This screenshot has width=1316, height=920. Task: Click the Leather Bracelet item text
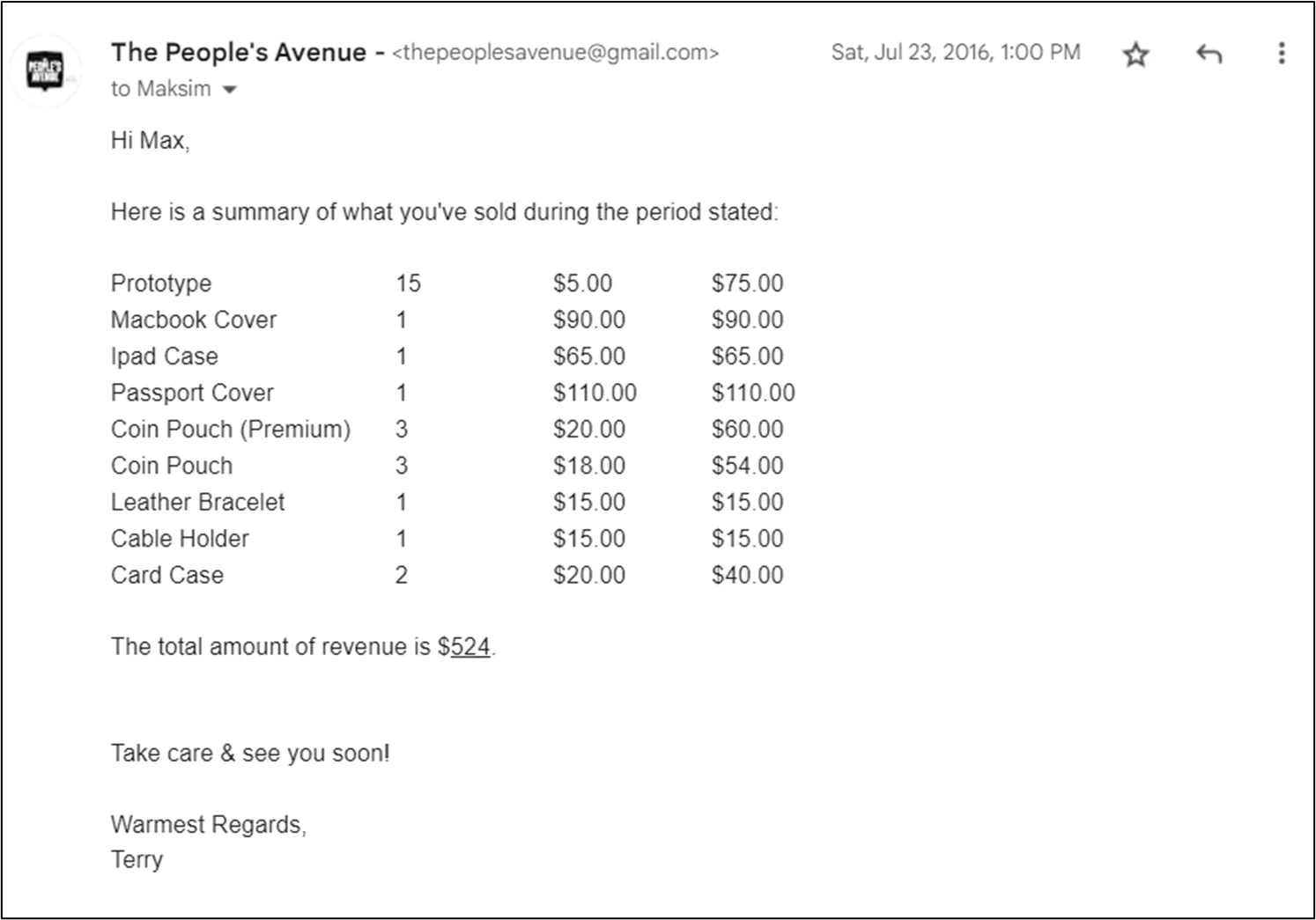tap(198, 502)
